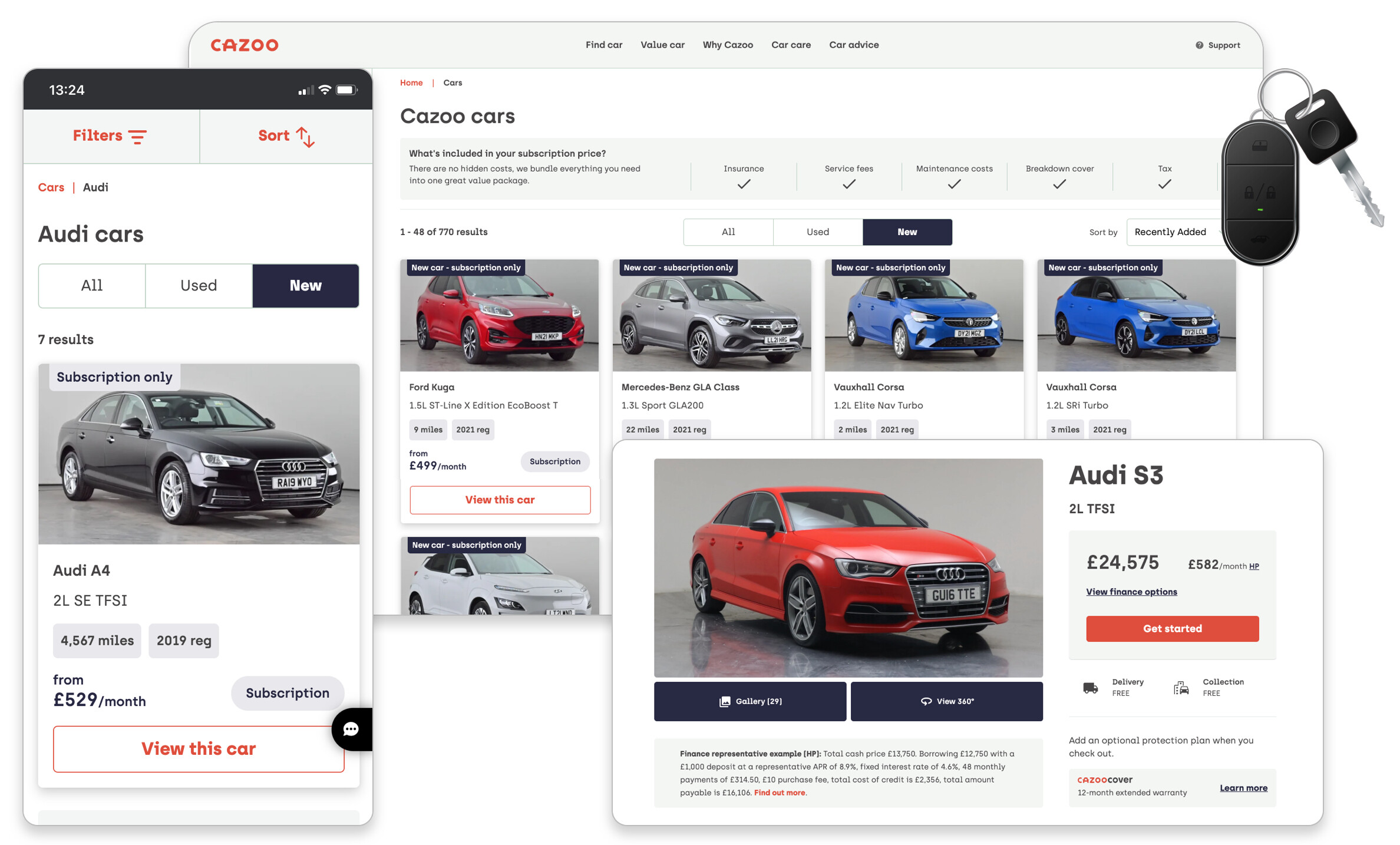This screenshot has width=1400, height=845.
Task: Click the Vauxhall Corsa Elite Nav thumbnail
Action: pyautogui.click(x=924, y=315)
